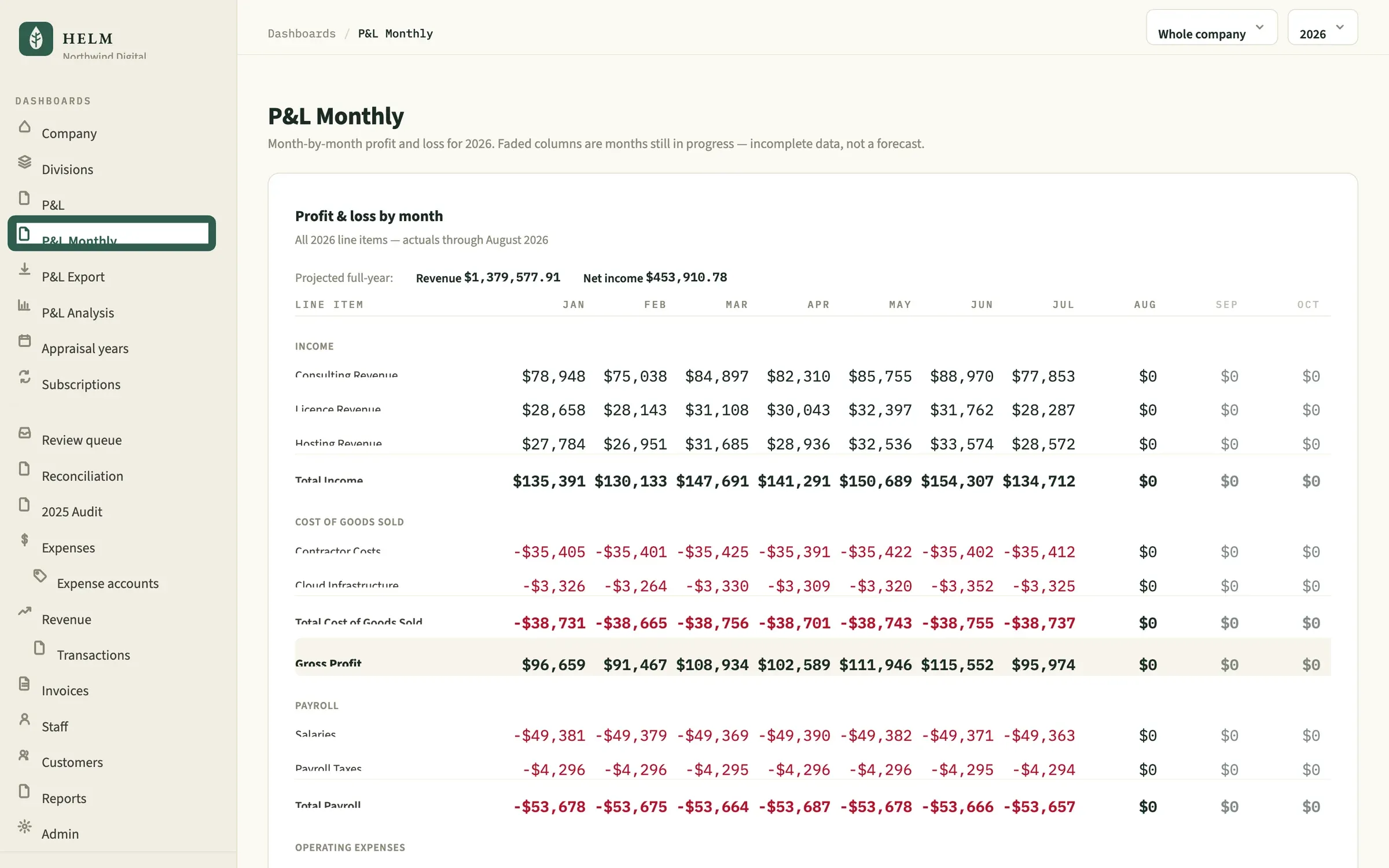Click the P&L Analysis bar chart icon
Image resolution: width=1389 pixels, height=868 pixels.
24,305
